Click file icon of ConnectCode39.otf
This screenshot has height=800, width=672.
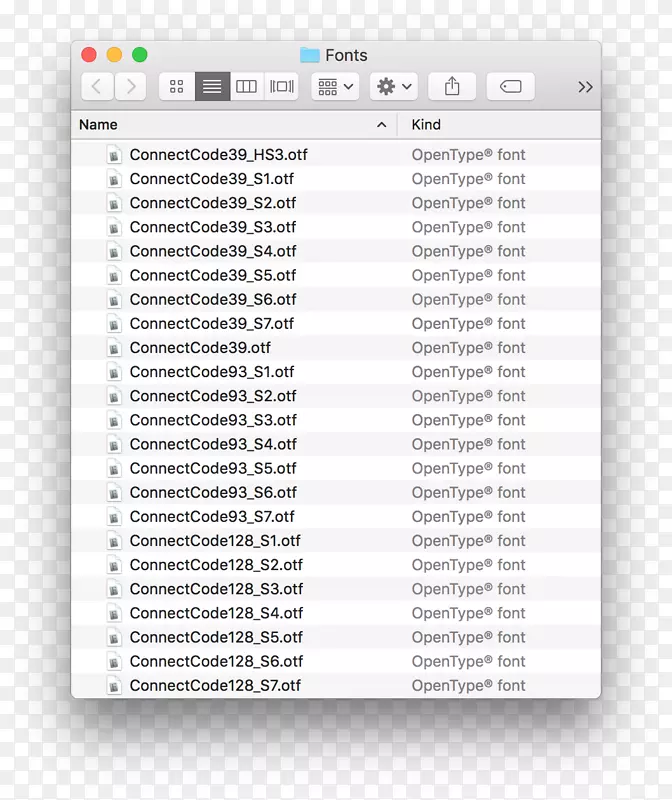[114, 347]
